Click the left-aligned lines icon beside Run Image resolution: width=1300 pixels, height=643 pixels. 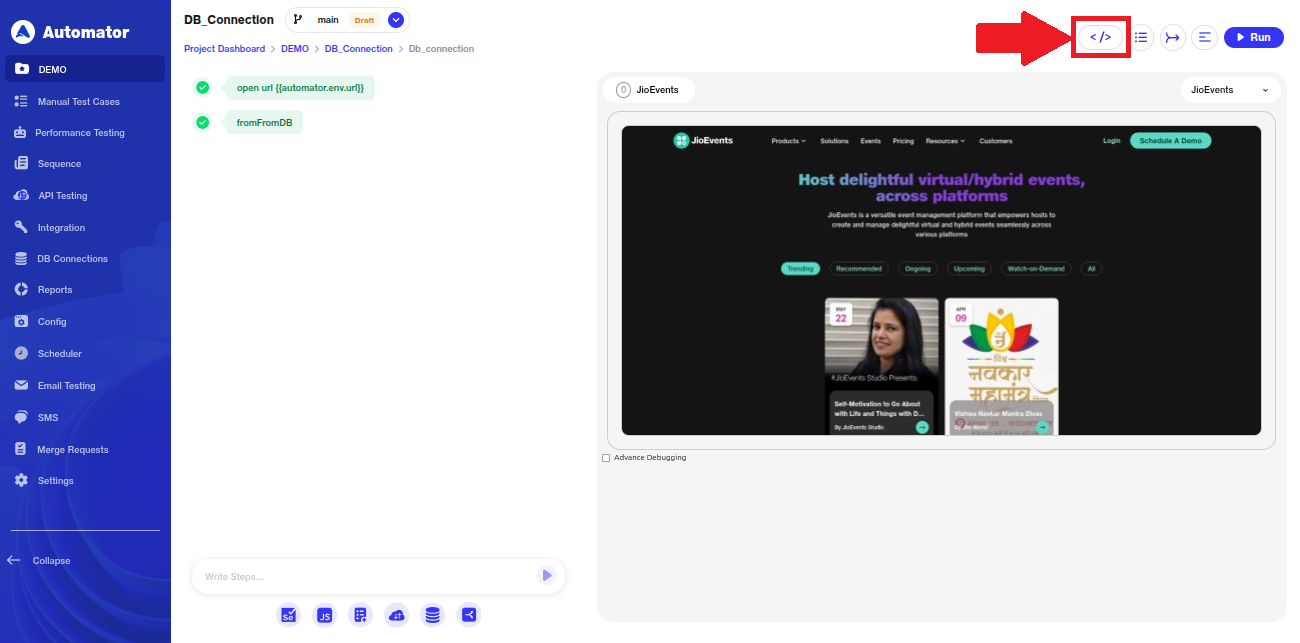click(1204, 37)
